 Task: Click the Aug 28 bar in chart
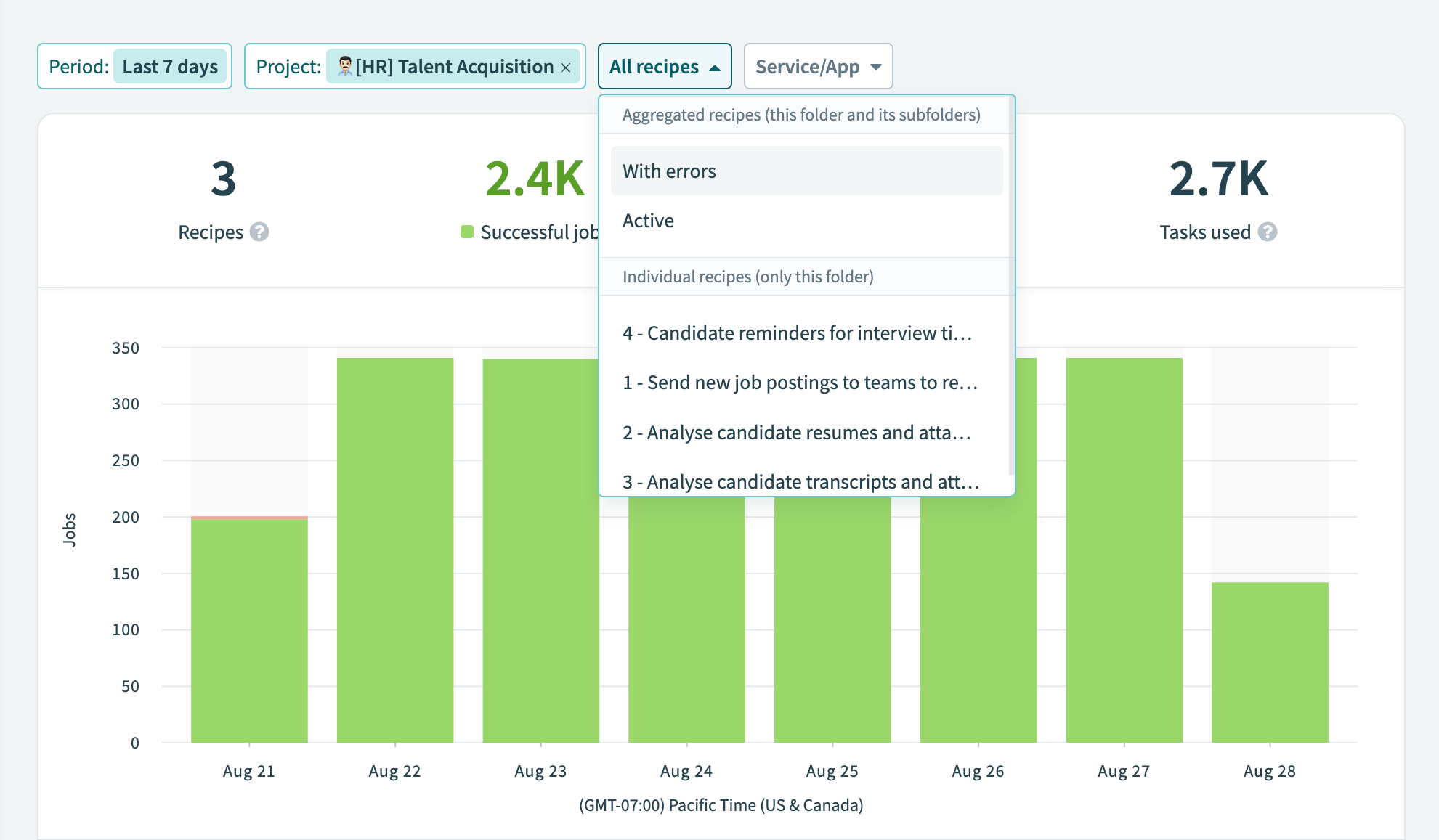1270,662
